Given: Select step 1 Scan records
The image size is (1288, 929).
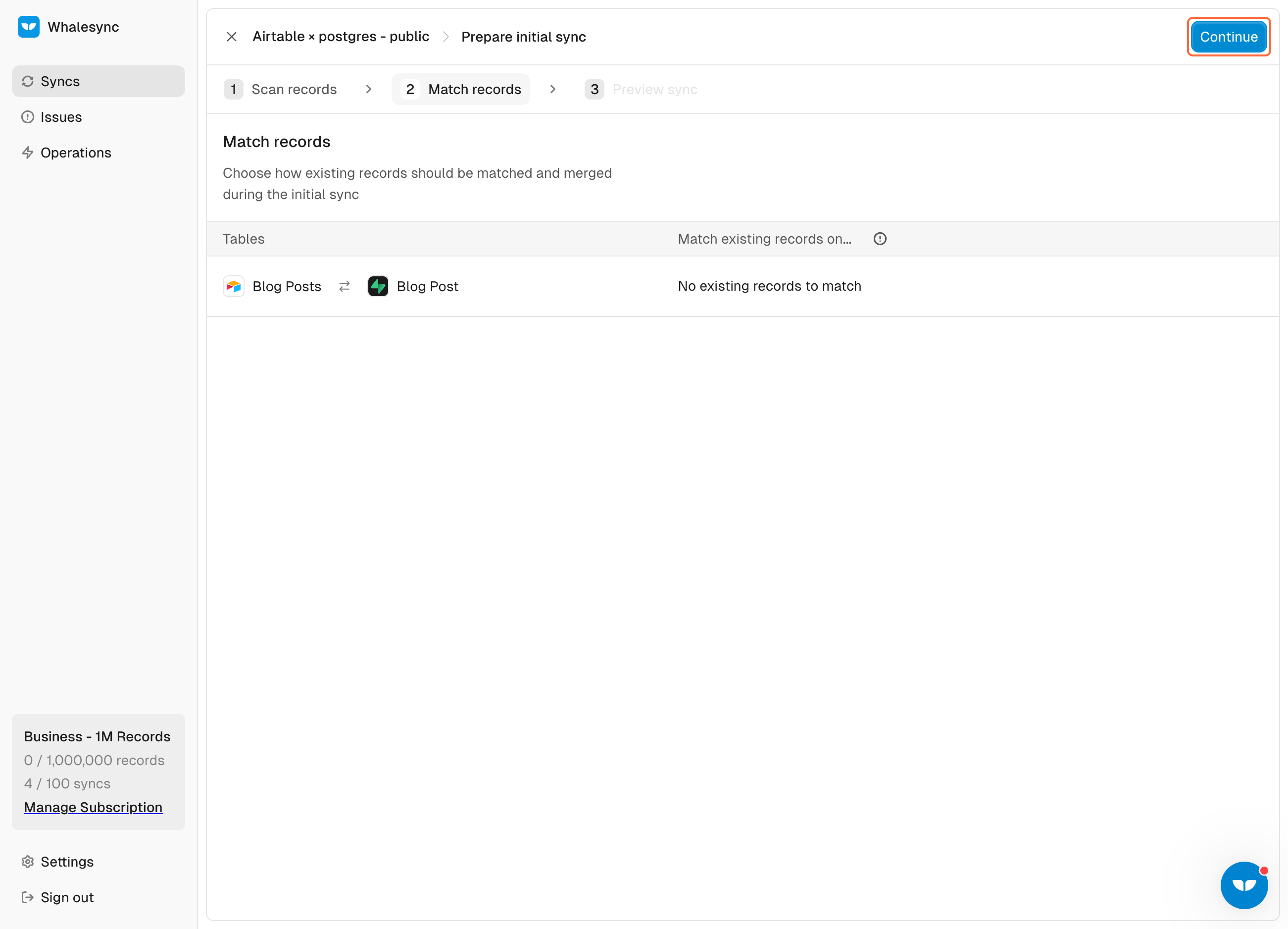Looking at the screenshot, I should point(281,89).
